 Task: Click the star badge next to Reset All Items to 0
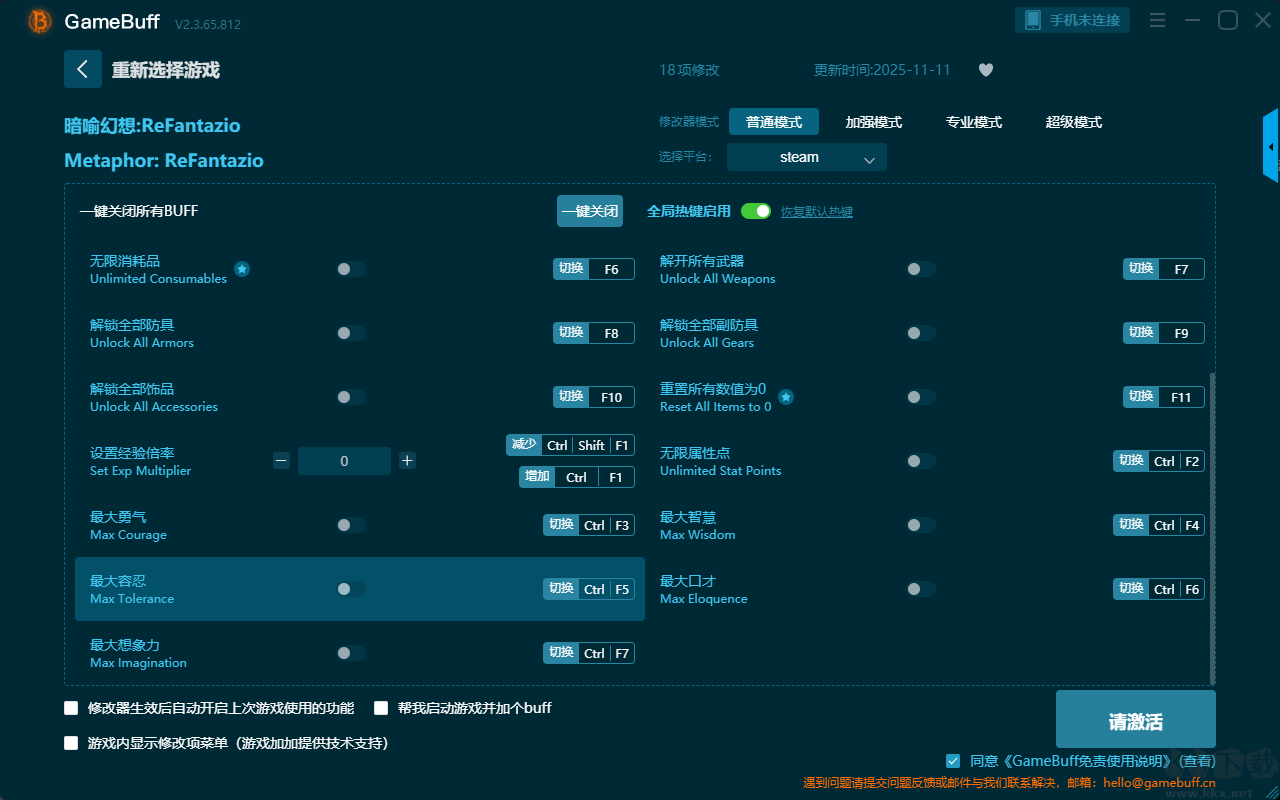(786, 397)
